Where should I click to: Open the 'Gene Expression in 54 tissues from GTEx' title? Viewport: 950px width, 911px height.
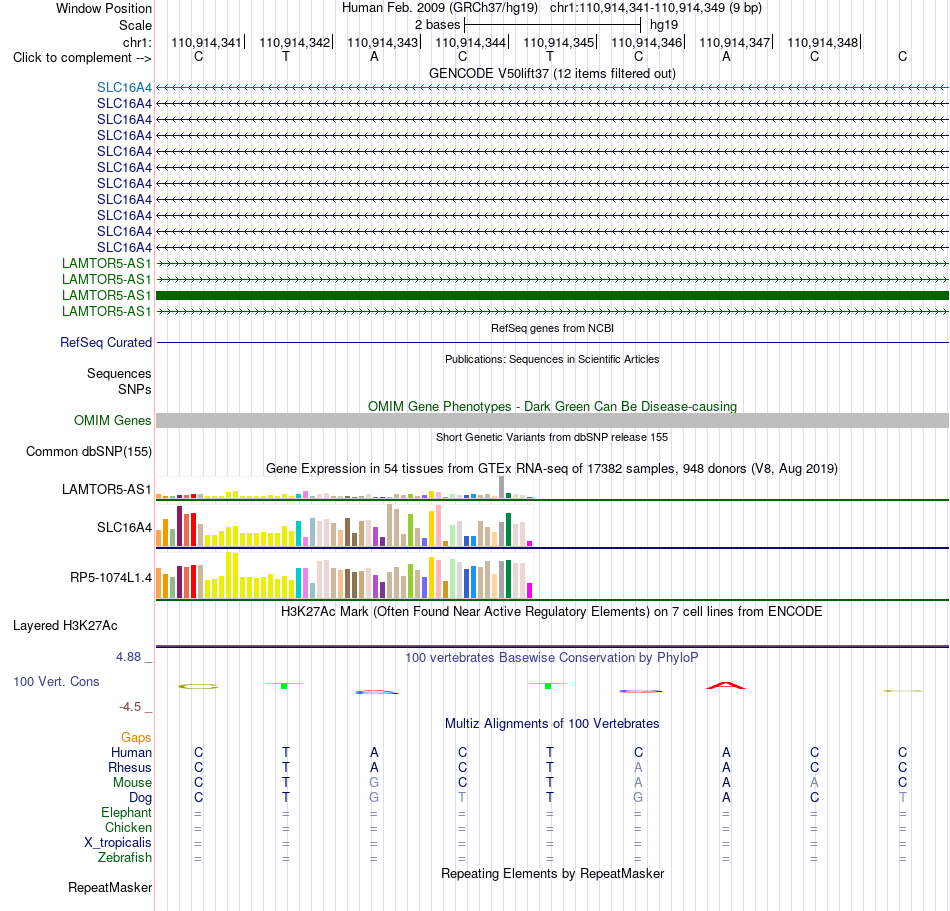(552, 468)
